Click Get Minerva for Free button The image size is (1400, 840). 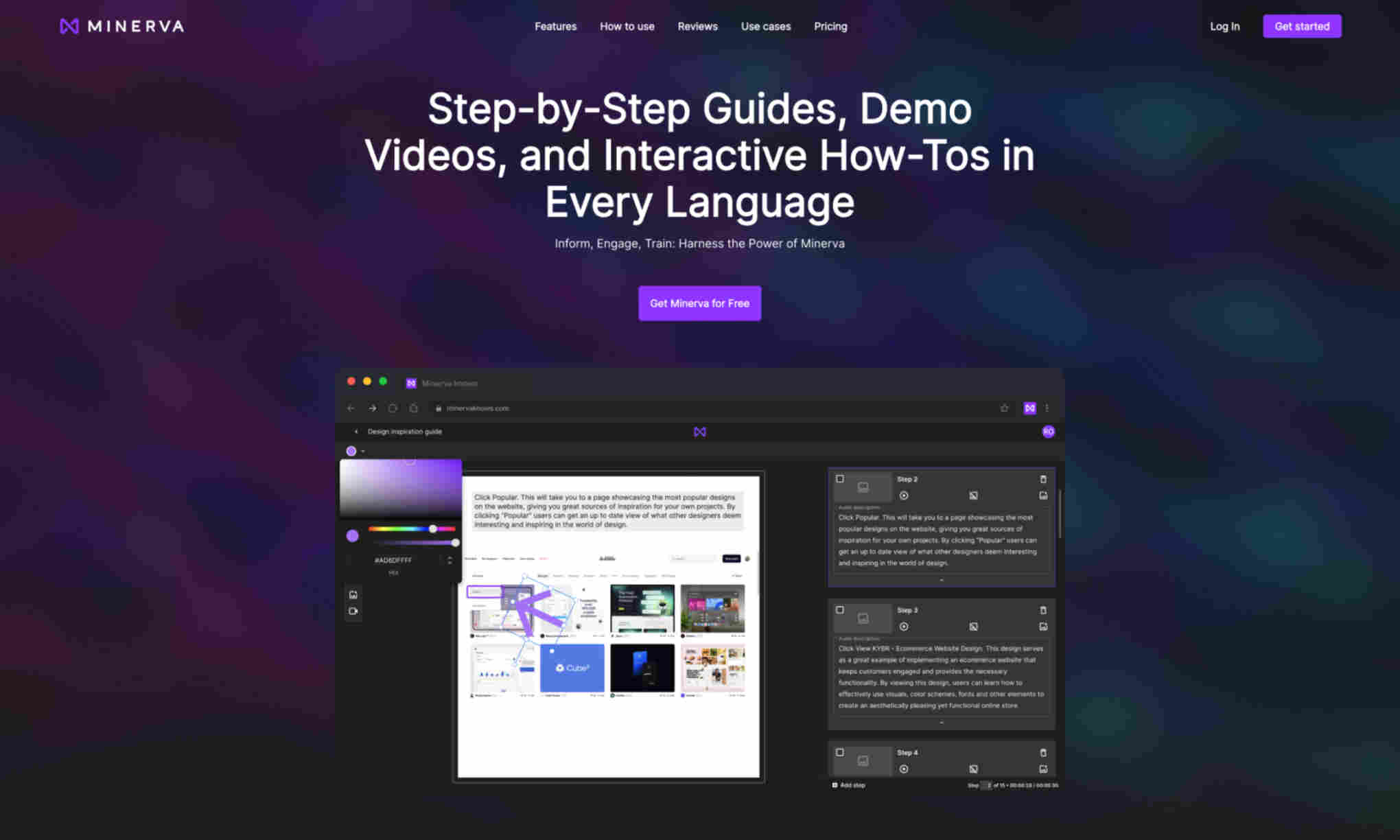(x=699, y=303)
